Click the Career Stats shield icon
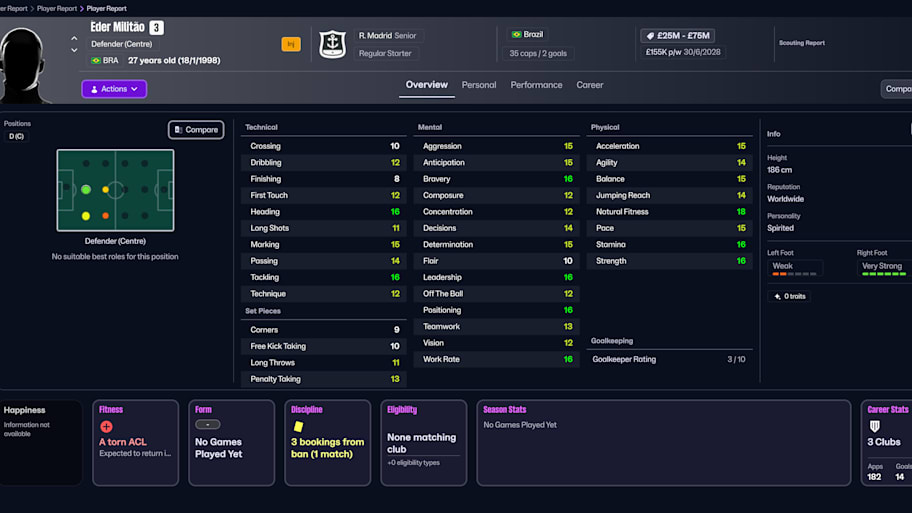 coord(874,426)
